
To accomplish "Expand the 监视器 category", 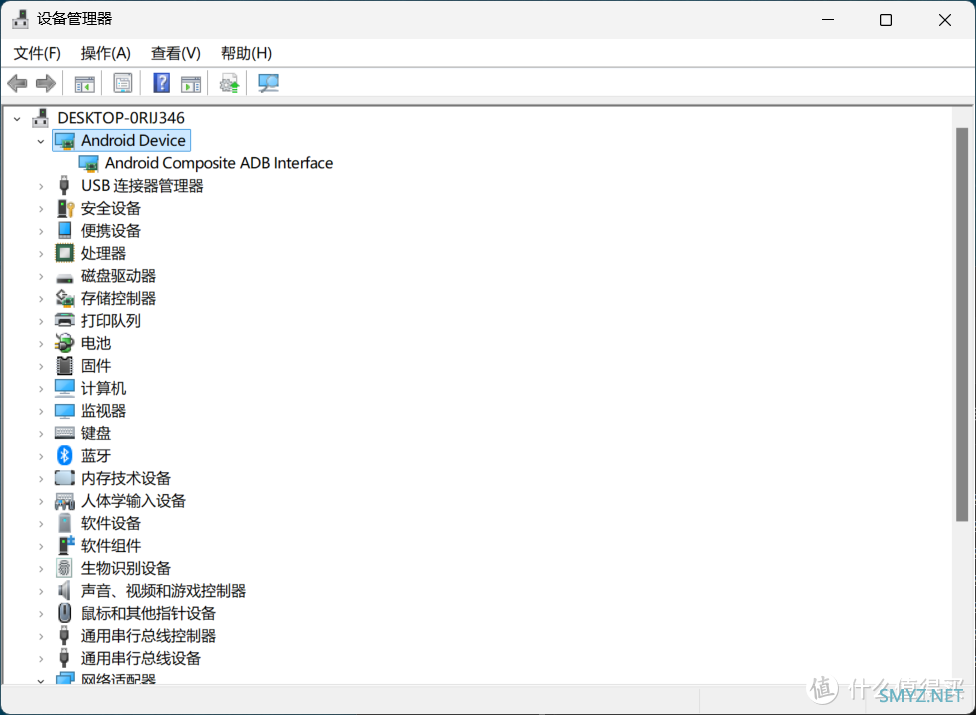I will pos(41,411).
